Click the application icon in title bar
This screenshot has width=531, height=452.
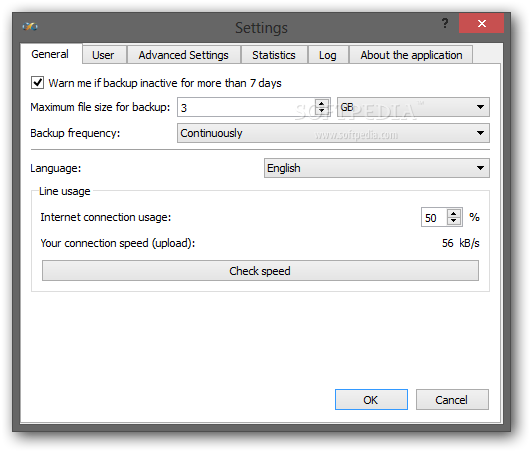[30, 26]
